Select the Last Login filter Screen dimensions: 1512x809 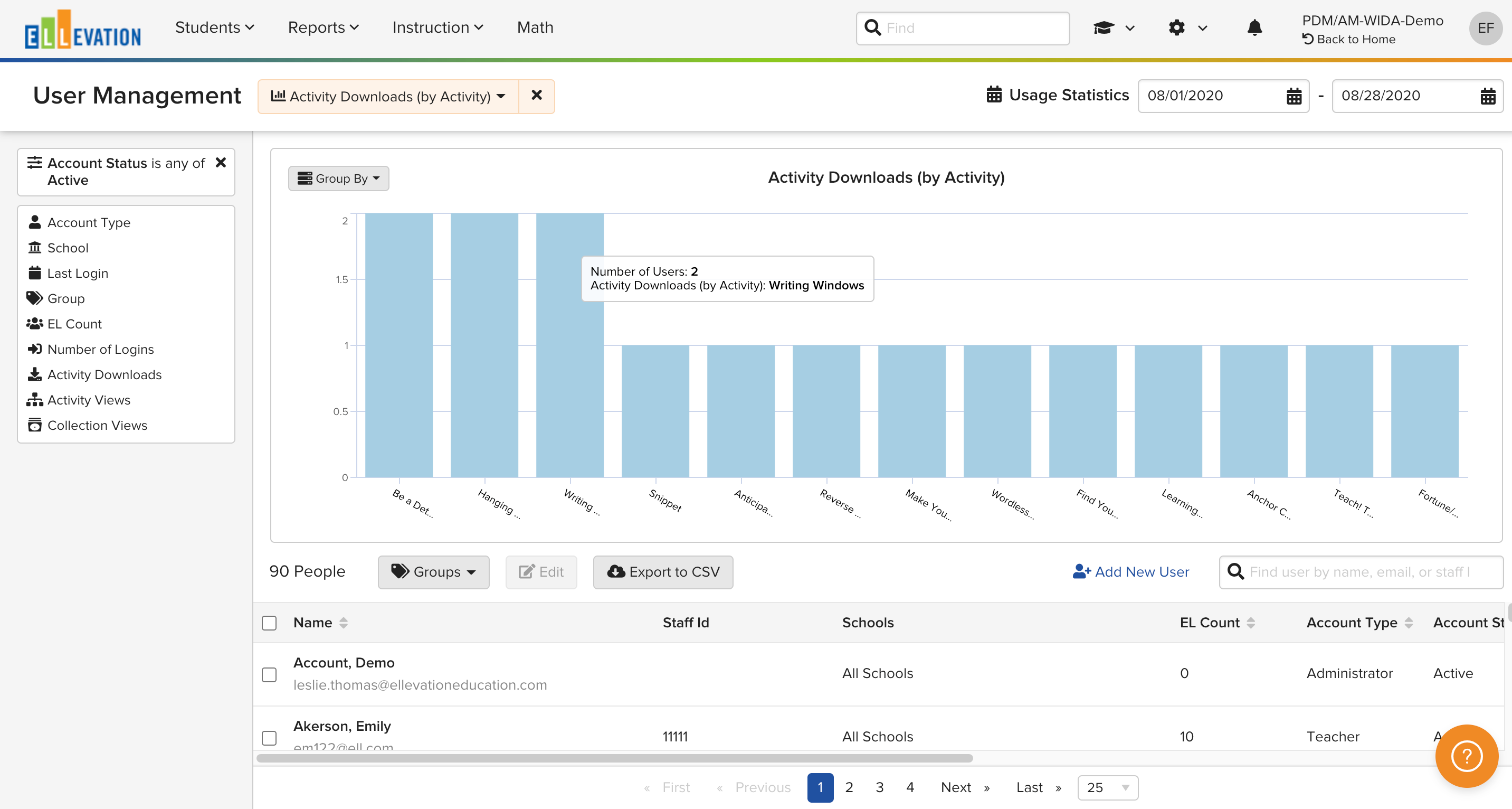78,273
